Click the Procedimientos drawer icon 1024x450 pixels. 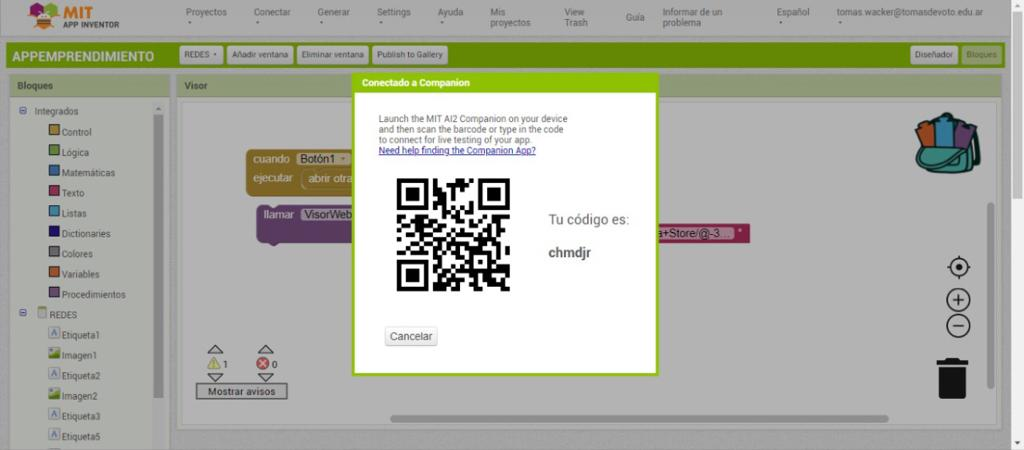tap(54, 293)
